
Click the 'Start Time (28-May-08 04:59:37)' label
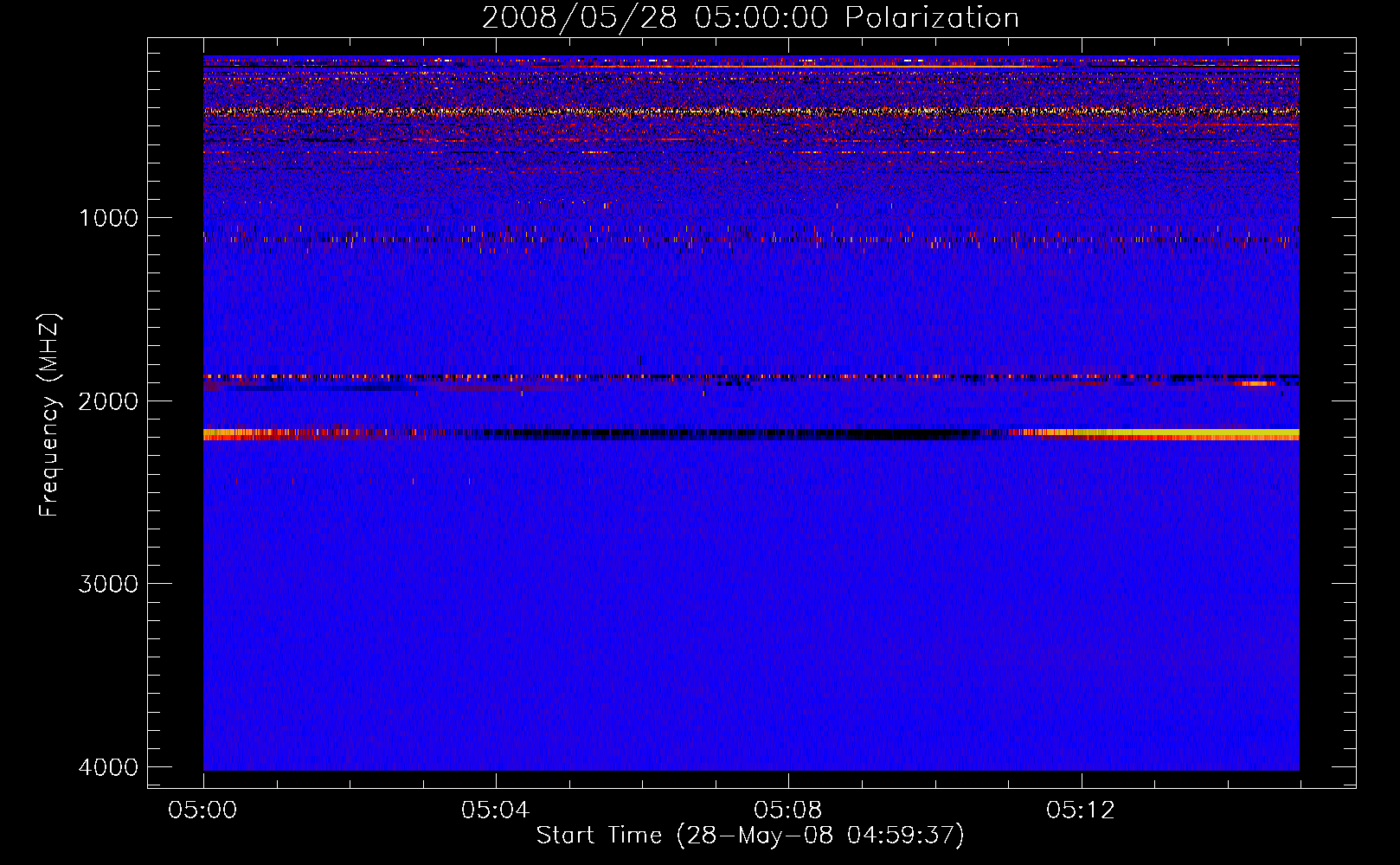750,836
